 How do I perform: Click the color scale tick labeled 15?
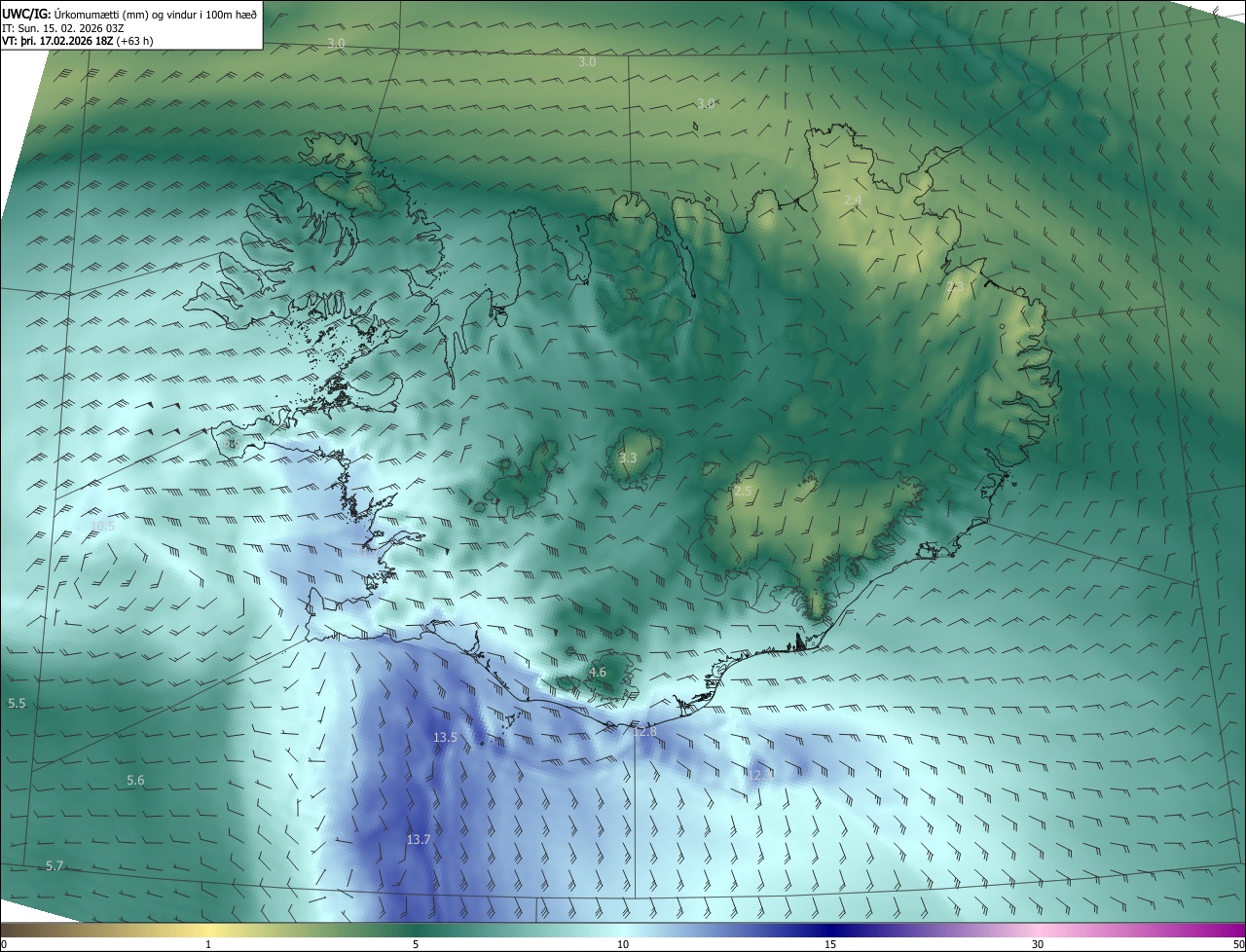click(x=830, y=945)
